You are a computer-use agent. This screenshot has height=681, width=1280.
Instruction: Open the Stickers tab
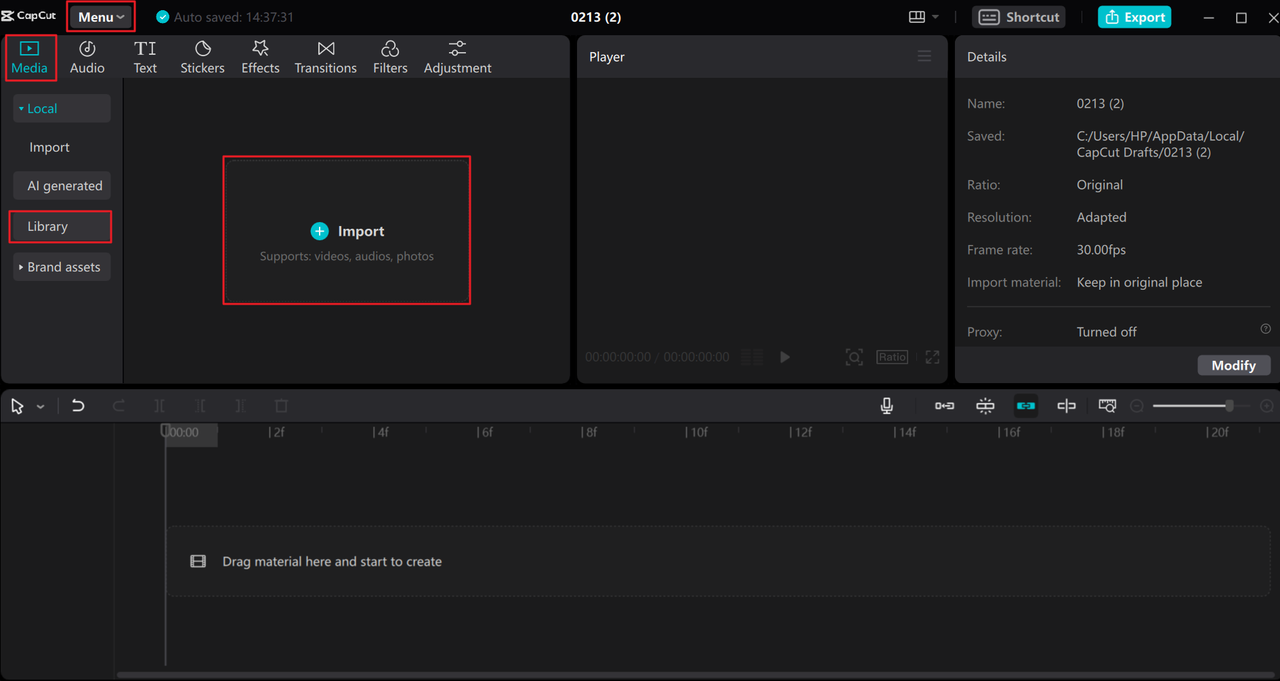pos(202,57)
